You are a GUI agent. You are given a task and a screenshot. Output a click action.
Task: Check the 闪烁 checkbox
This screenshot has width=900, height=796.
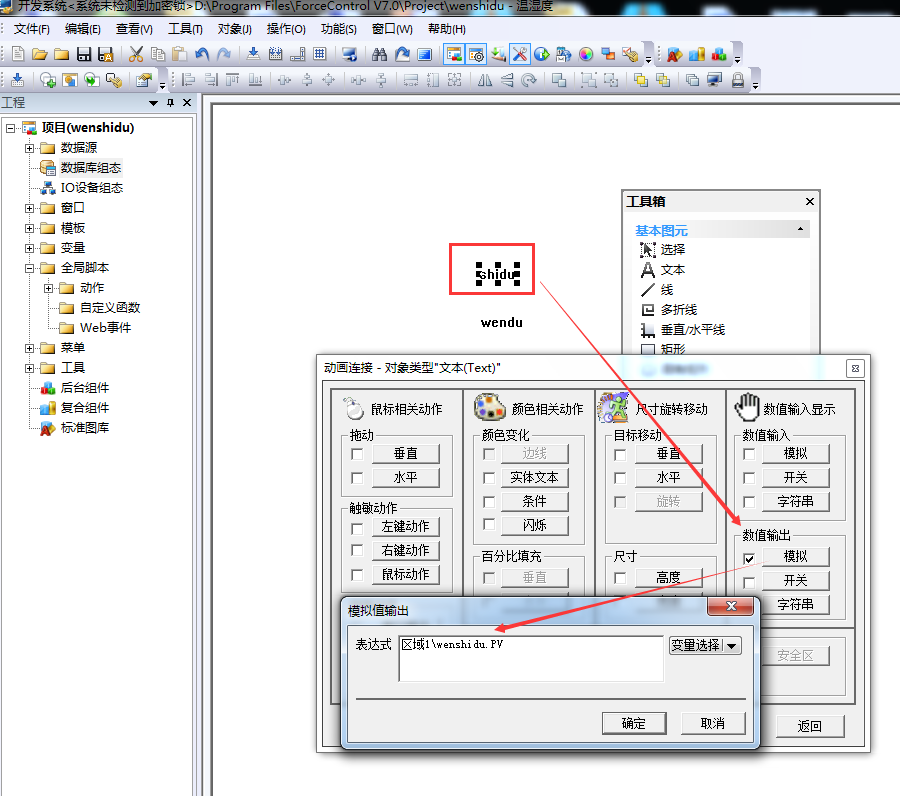point(489,524)
